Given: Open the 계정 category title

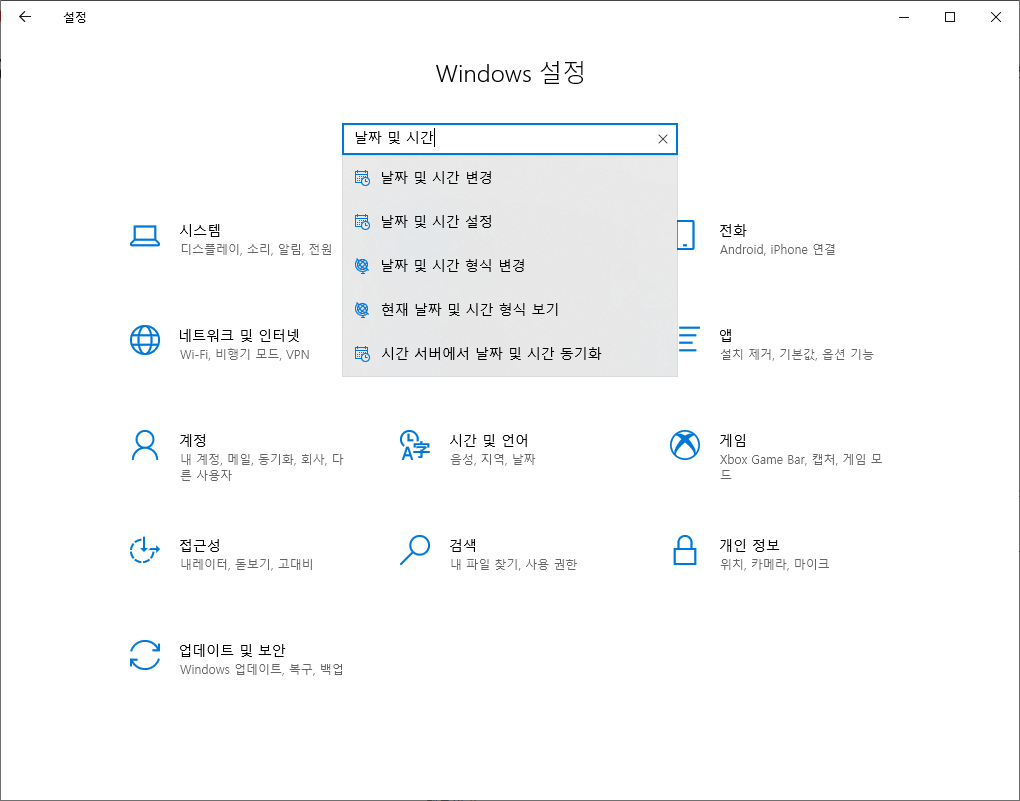Looking at the screenshot, I should point(193,441).
